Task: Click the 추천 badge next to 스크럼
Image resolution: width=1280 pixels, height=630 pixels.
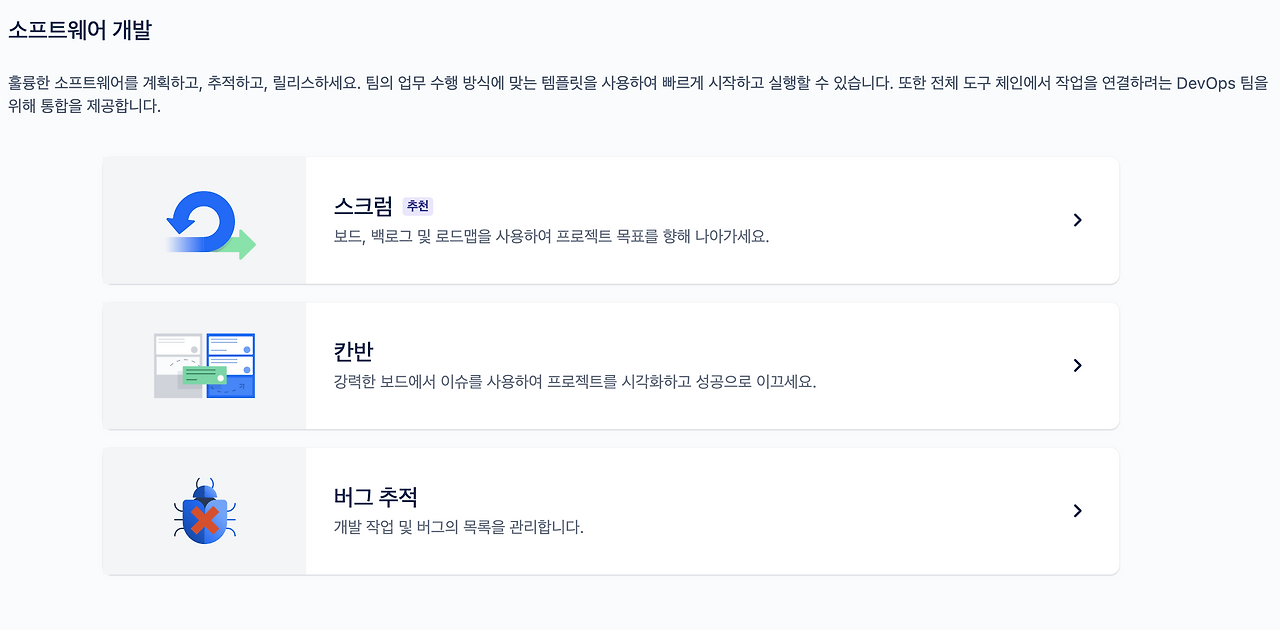Action: [x=415, y=205]
